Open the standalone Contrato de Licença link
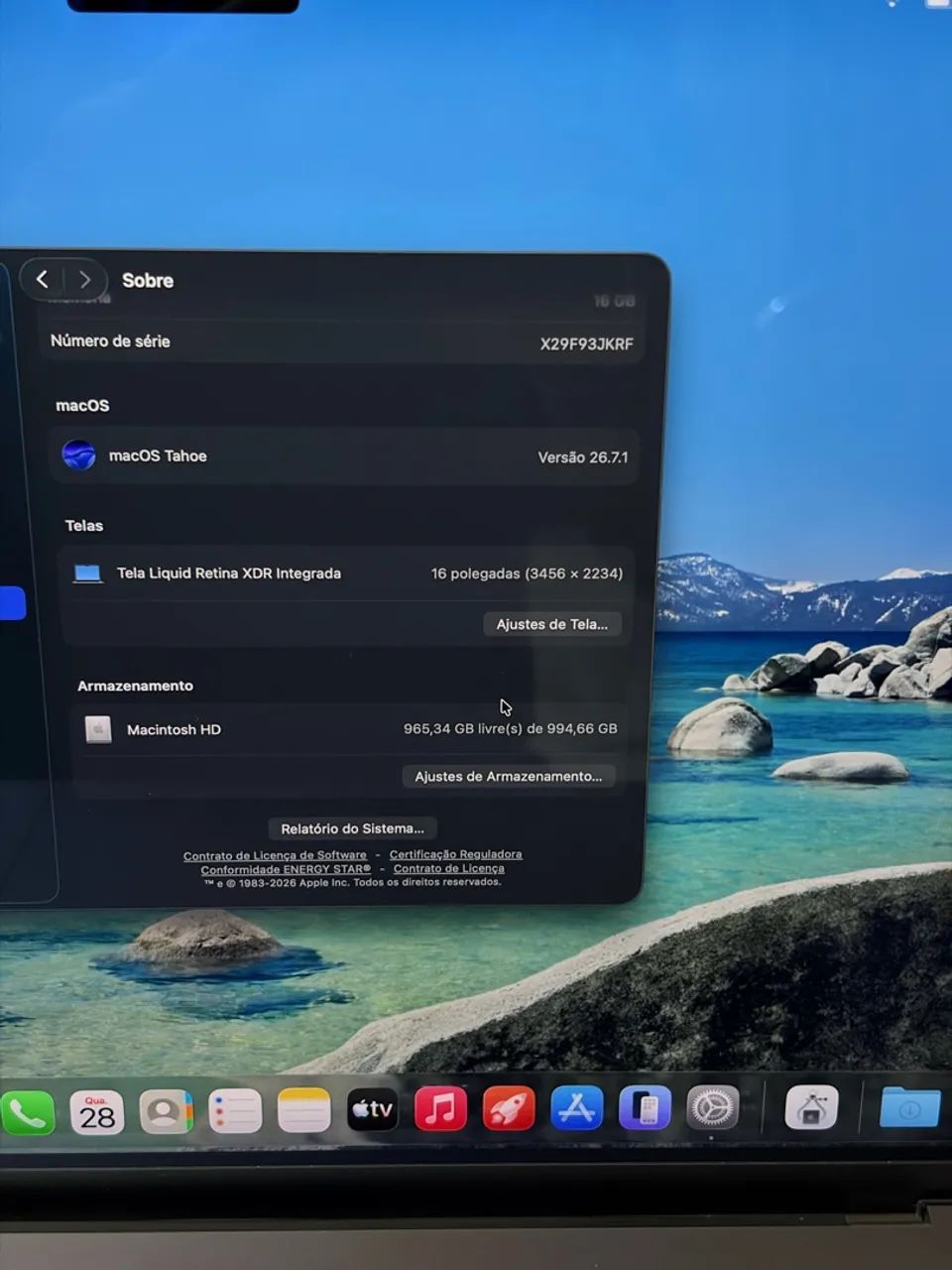The width and height of the screenshot is (952, 1270). 448,868
